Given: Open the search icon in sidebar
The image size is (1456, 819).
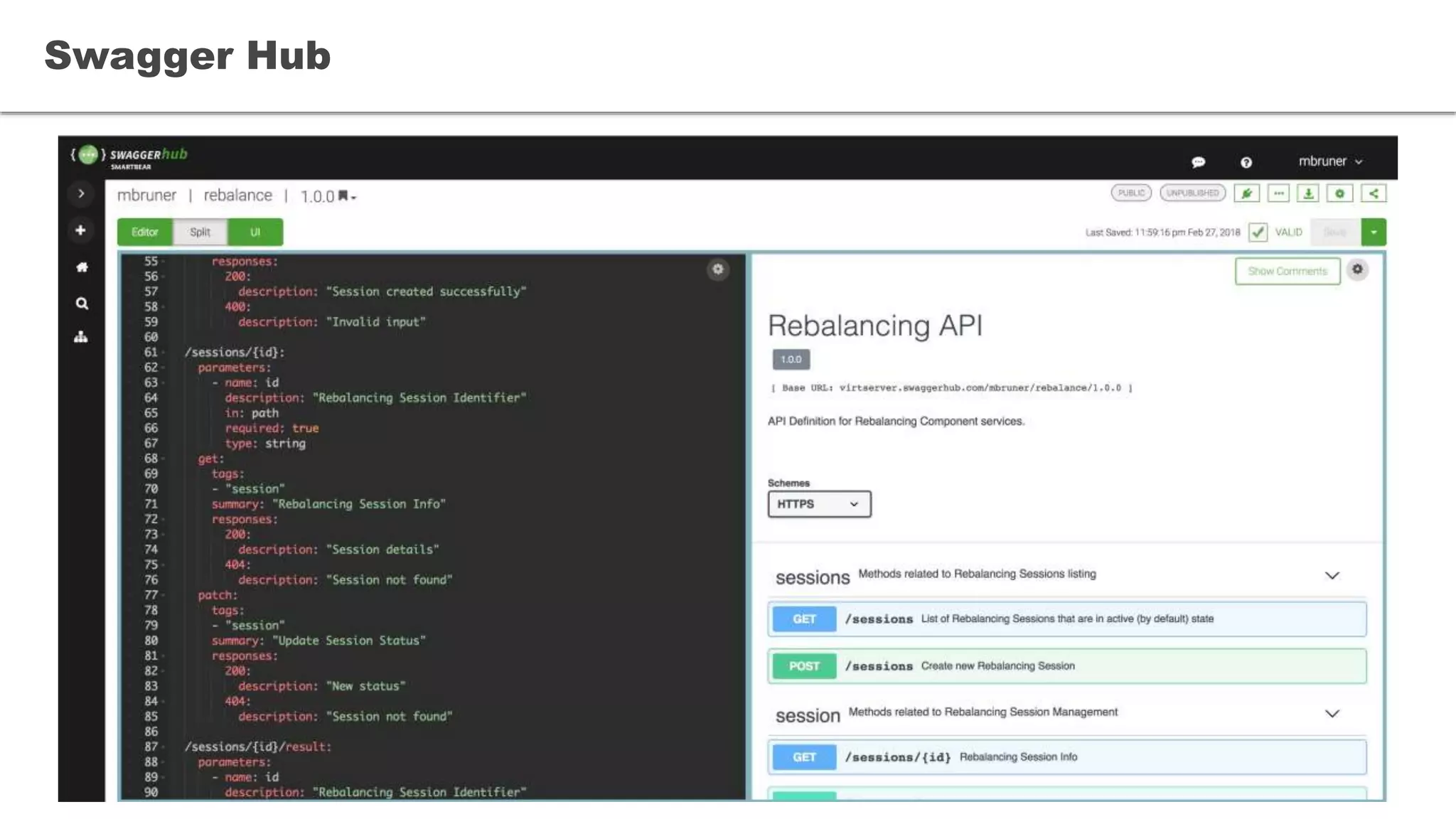Looking at the screenshot, I should tap(82, 304).
